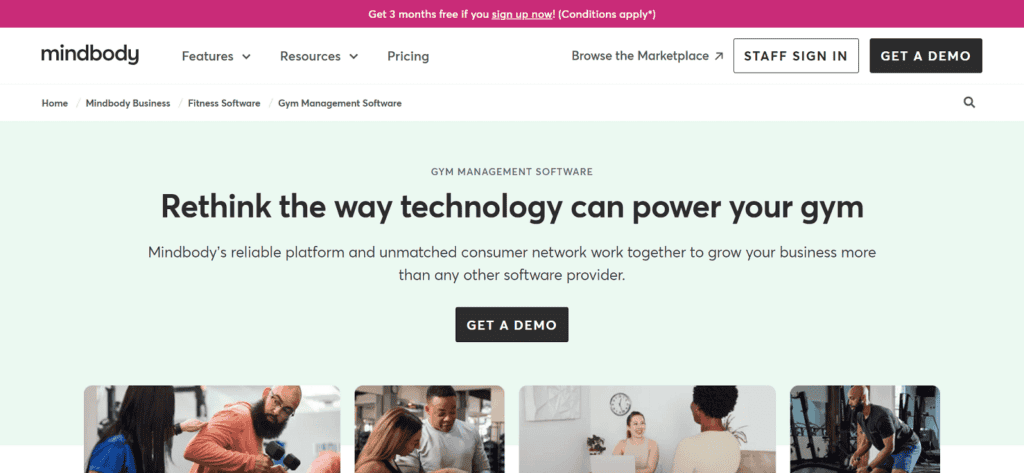Go to Home breadcrumb
The image size is (1024, 473).
pyautogui.click(x=55, y=103)
